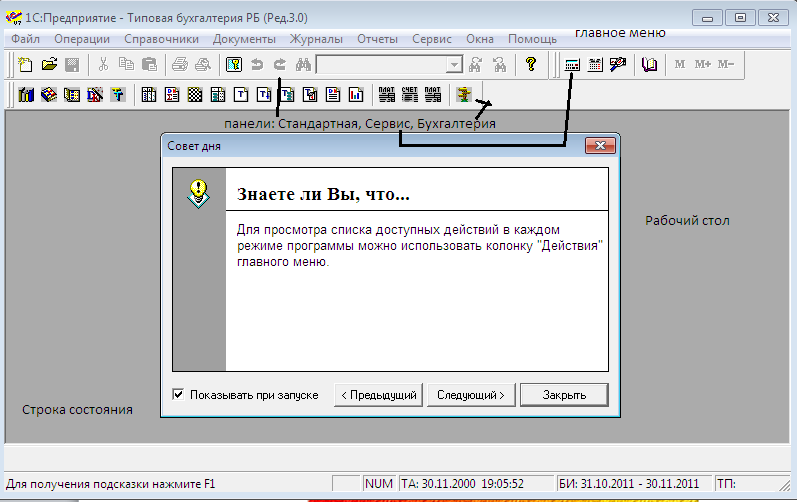Click the Dt/Kt sigma sheet icon
This screenshot has height=502, width=797.
[172, 95]
